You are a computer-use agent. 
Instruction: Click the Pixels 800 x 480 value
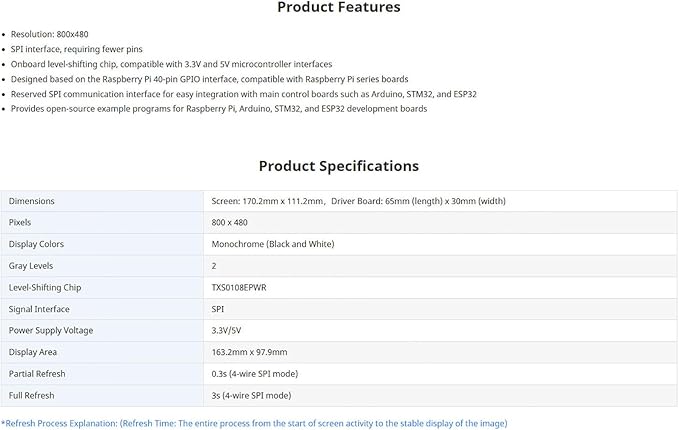(230, 223)
